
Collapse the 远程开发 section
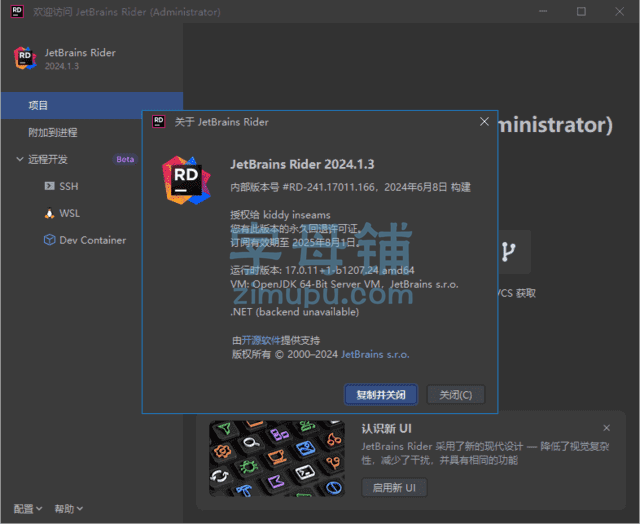click(x=20, y=159)
